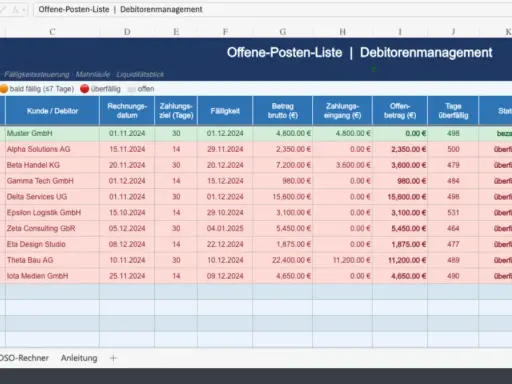Click the Rechnungsdatum header cell
Image resolution: width=512 pixels, height=384 pixels.
pos(127,111)
